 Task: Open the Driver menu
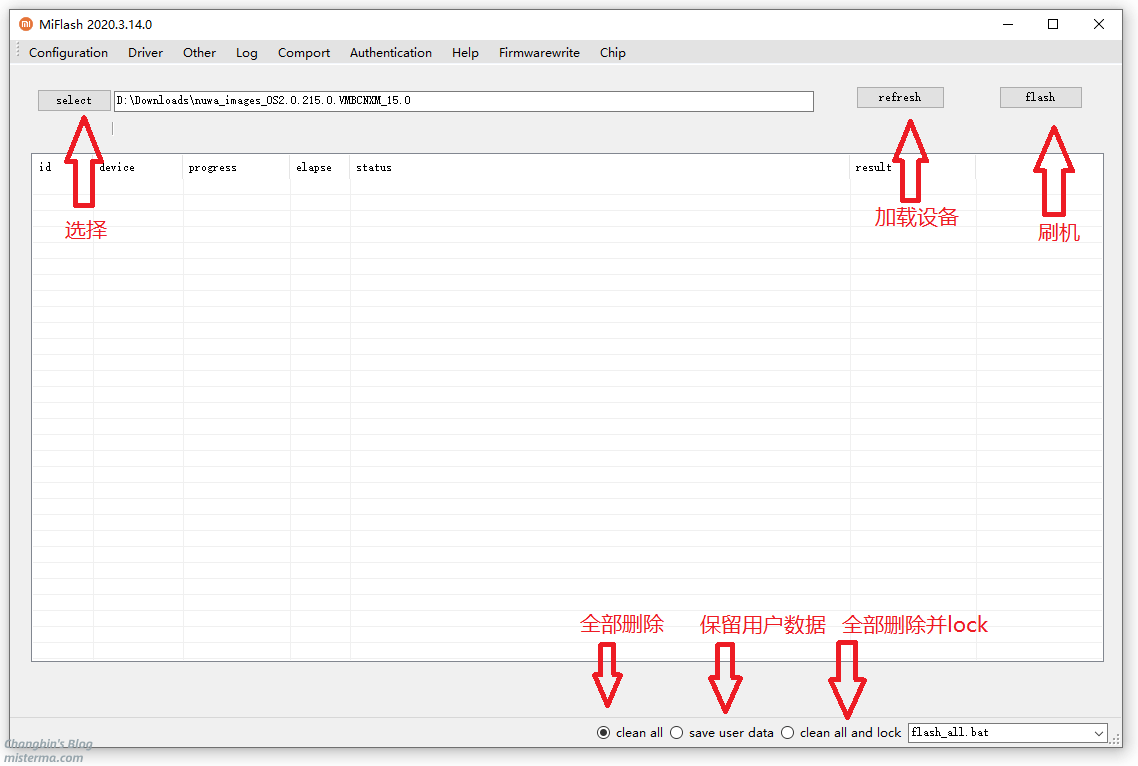click(145, 53)
